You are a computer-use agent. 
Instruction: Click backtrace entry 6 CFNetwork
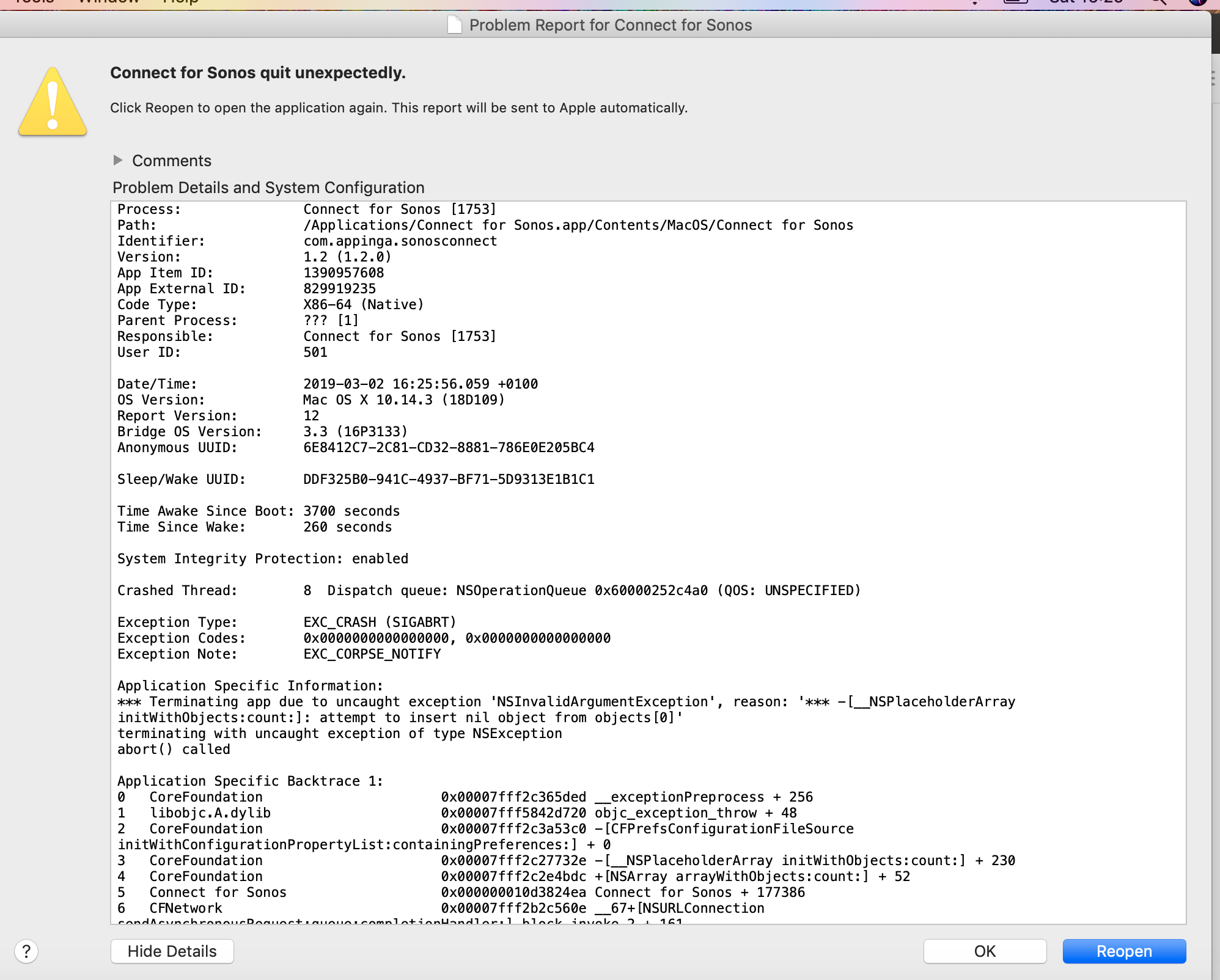[441, 909]
